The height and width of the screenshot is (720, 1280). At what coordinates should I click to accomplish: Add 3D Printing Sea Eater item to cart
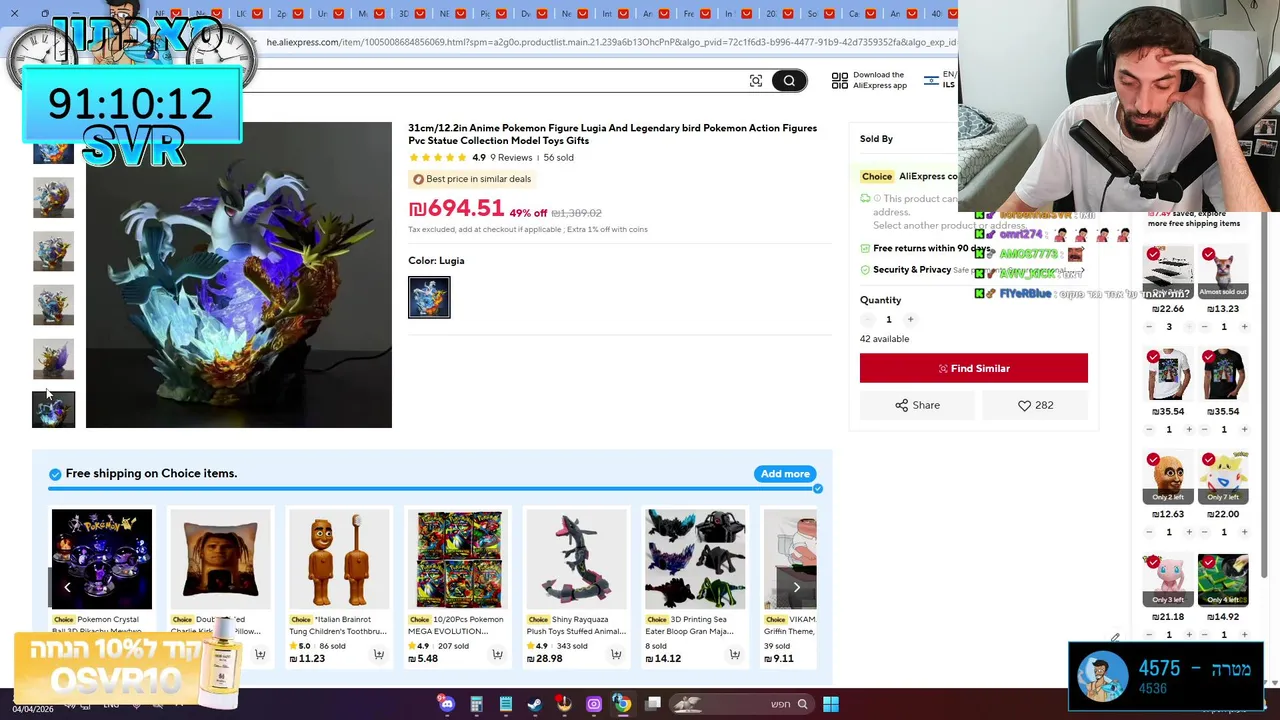click(735, 655)
